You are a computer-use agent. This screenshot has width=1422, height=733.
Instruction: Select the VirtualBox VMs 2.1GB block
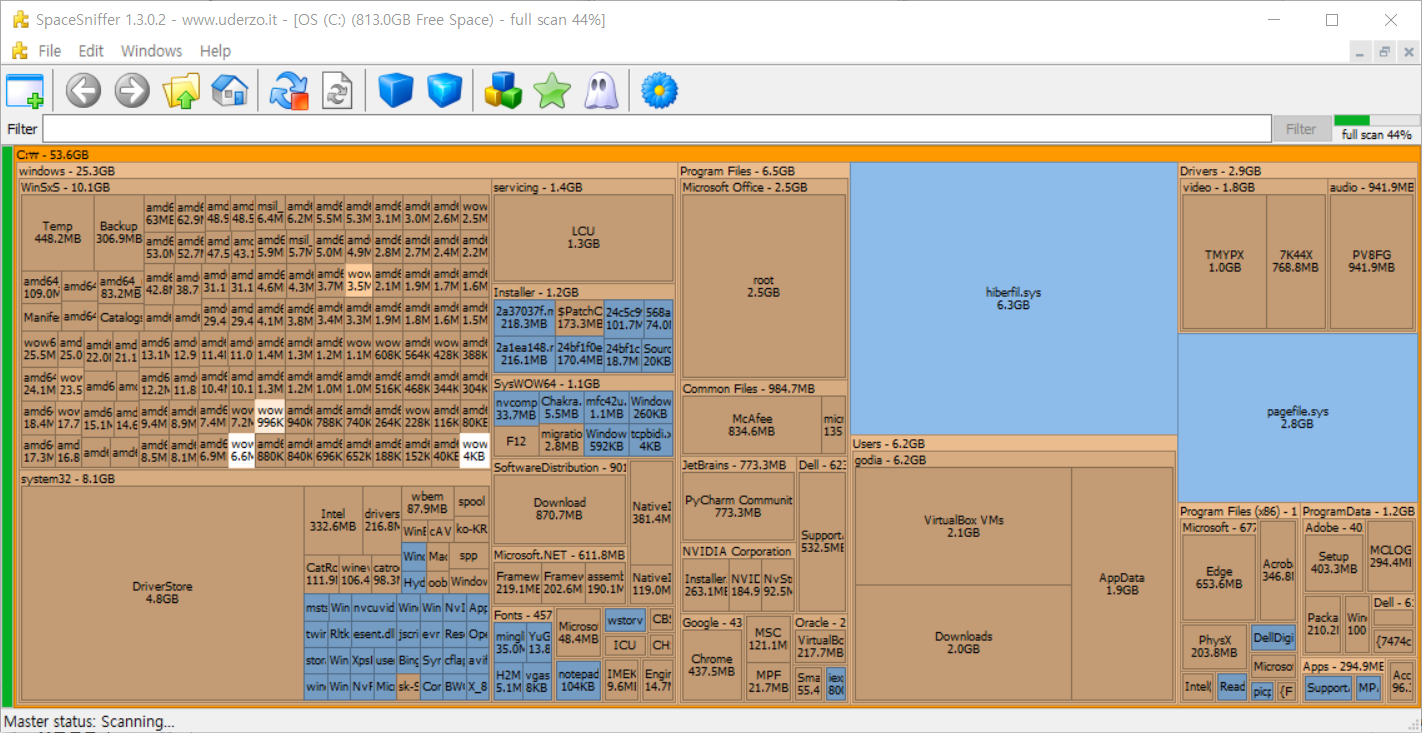point(963,526)
